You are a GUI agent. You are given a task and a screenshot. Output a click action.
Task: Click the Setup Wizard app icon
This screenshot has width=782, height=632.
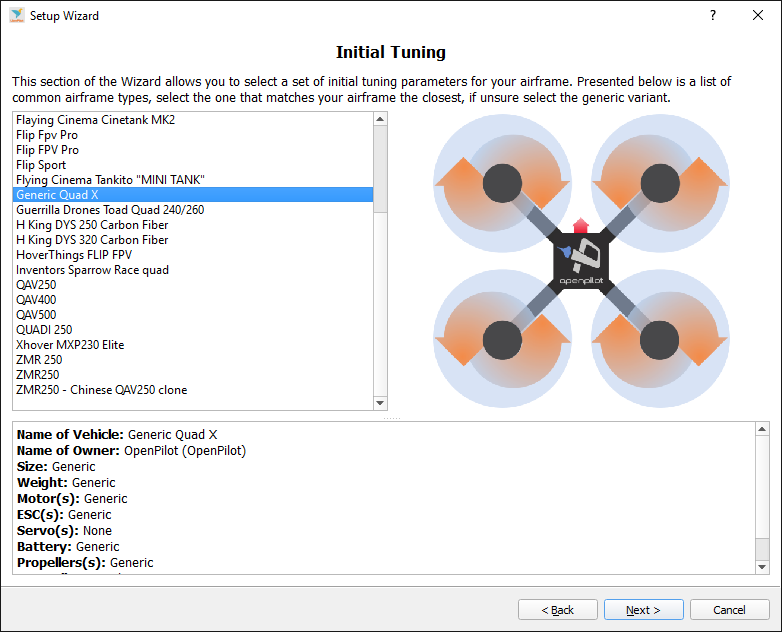[16, 15]
